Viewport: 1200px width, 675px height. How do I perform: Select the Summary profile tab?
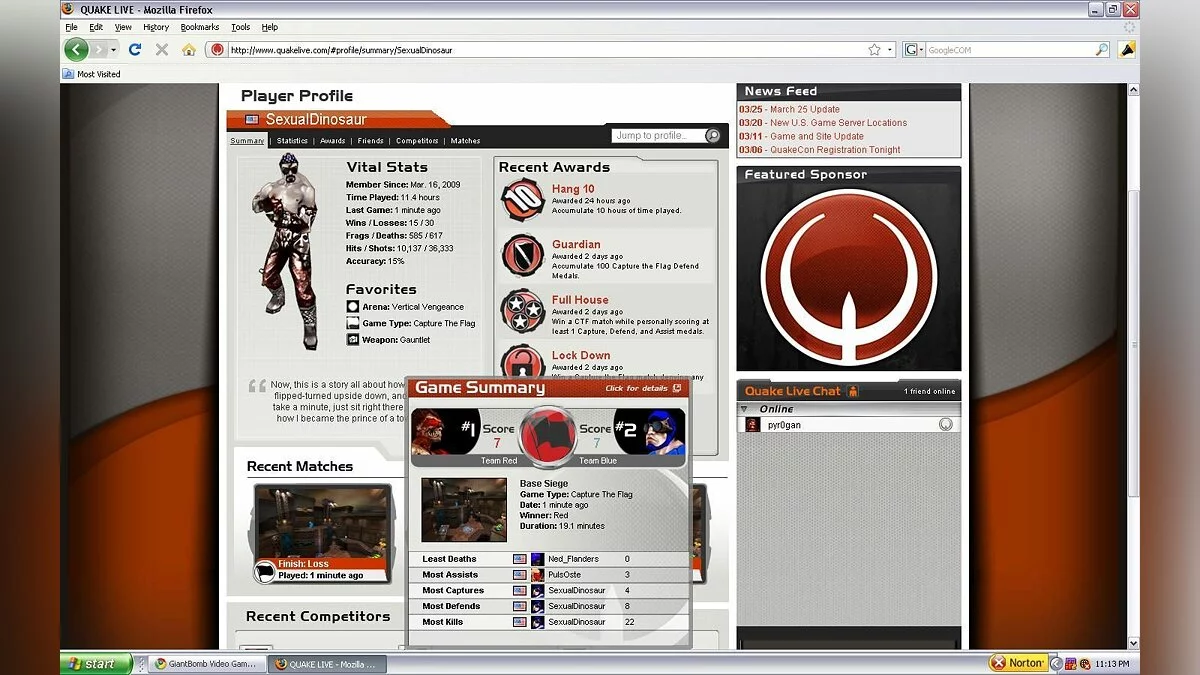pos(247,141)
